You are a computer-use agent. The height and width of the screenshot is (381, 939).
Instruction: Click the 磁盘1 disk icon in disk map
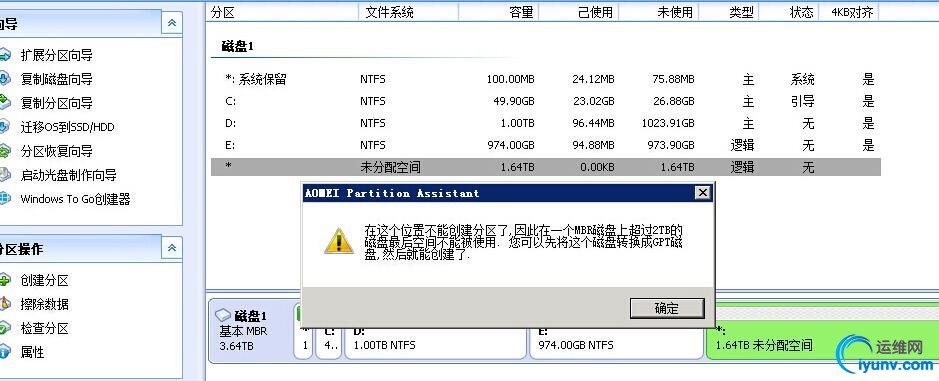pyautogui.click(x=223, y=316)
